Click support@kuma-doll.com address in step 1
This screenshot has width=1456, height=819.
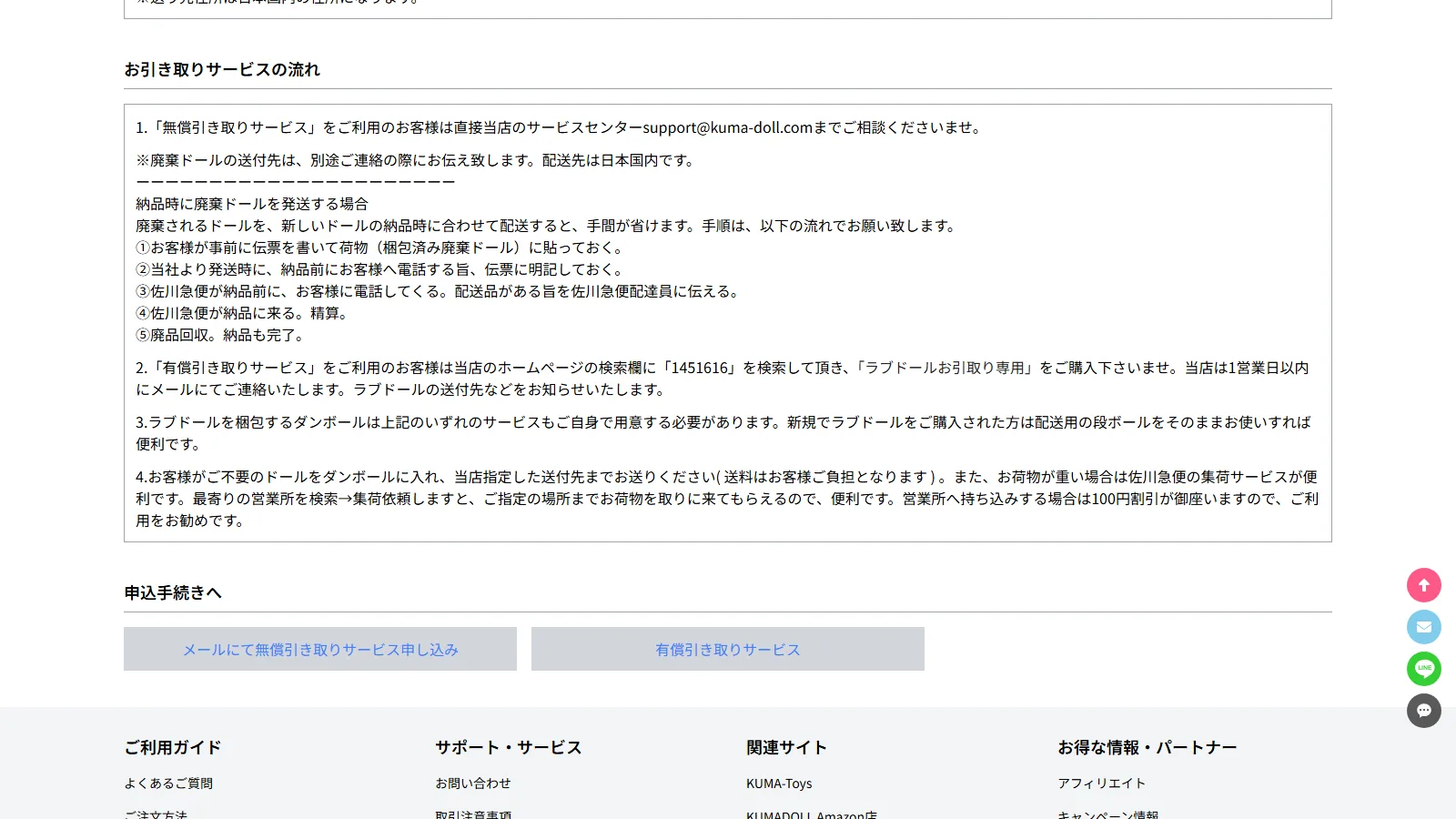[x=728, y=127]
